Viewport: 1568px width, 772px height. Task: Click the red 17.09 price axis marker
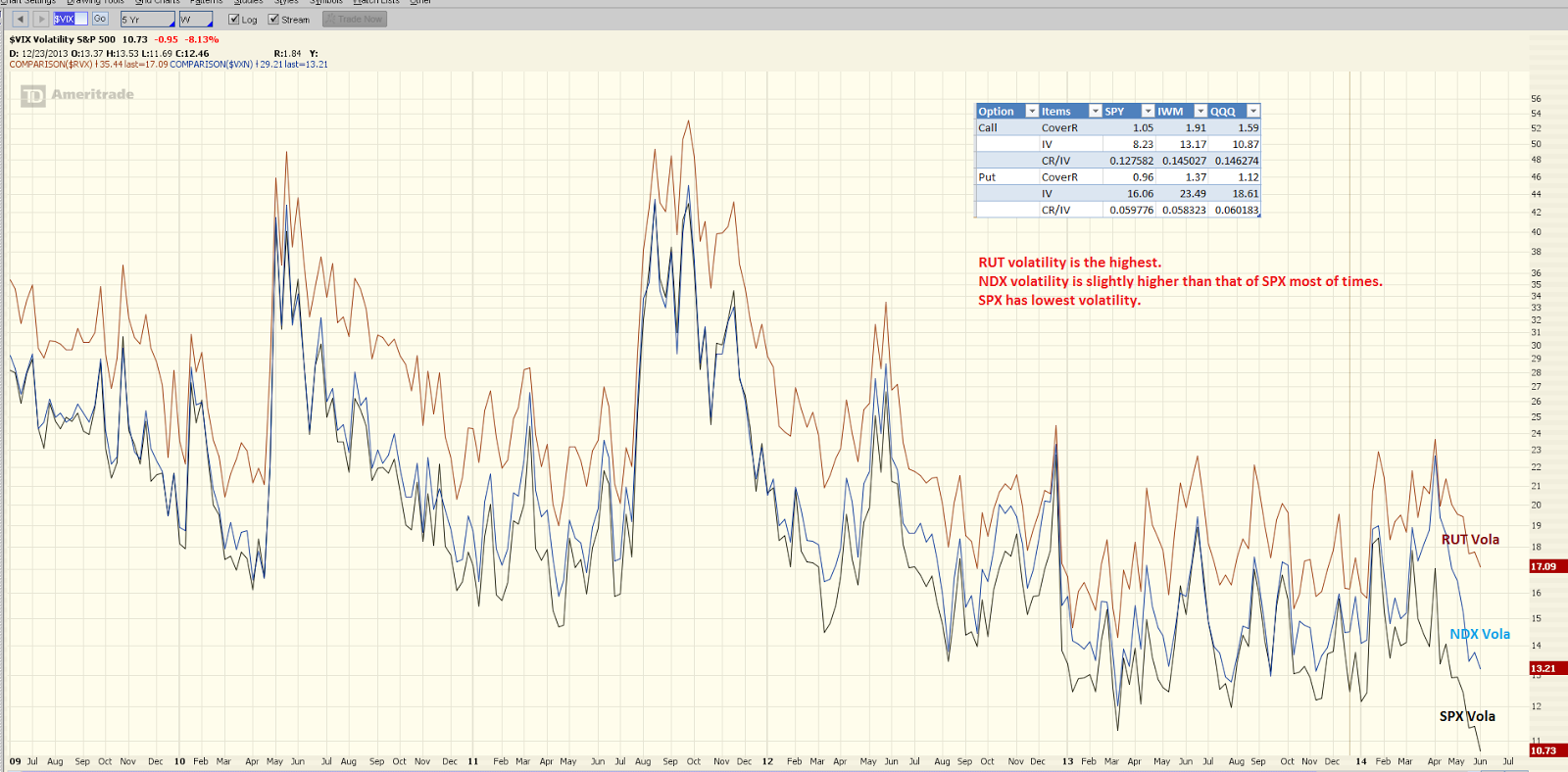click(x=1547, y=566)
